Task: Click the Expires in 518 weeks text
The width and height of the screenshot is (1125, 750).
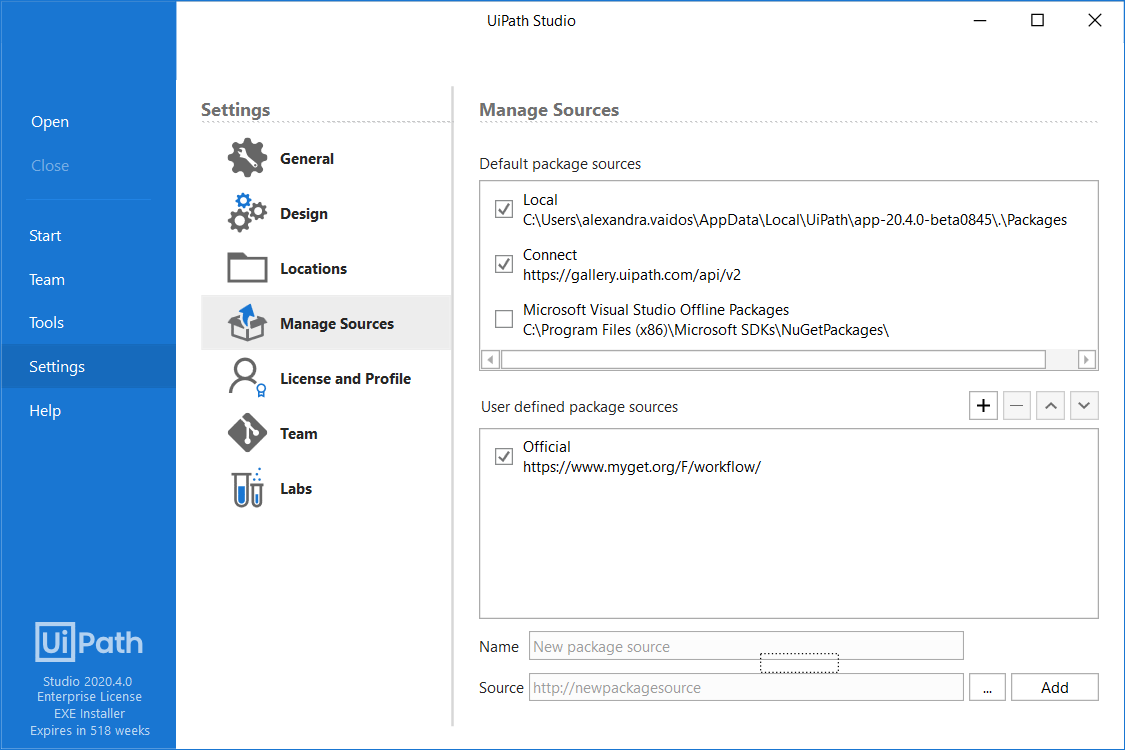Action: (90, 731)
